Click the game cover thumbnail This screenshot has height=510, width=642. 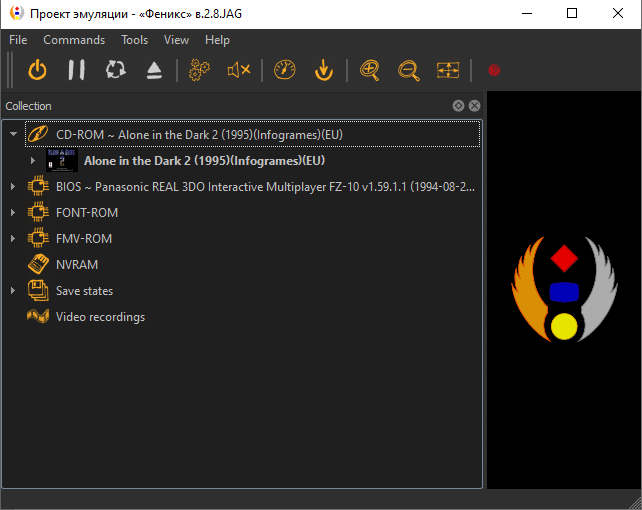61,160
